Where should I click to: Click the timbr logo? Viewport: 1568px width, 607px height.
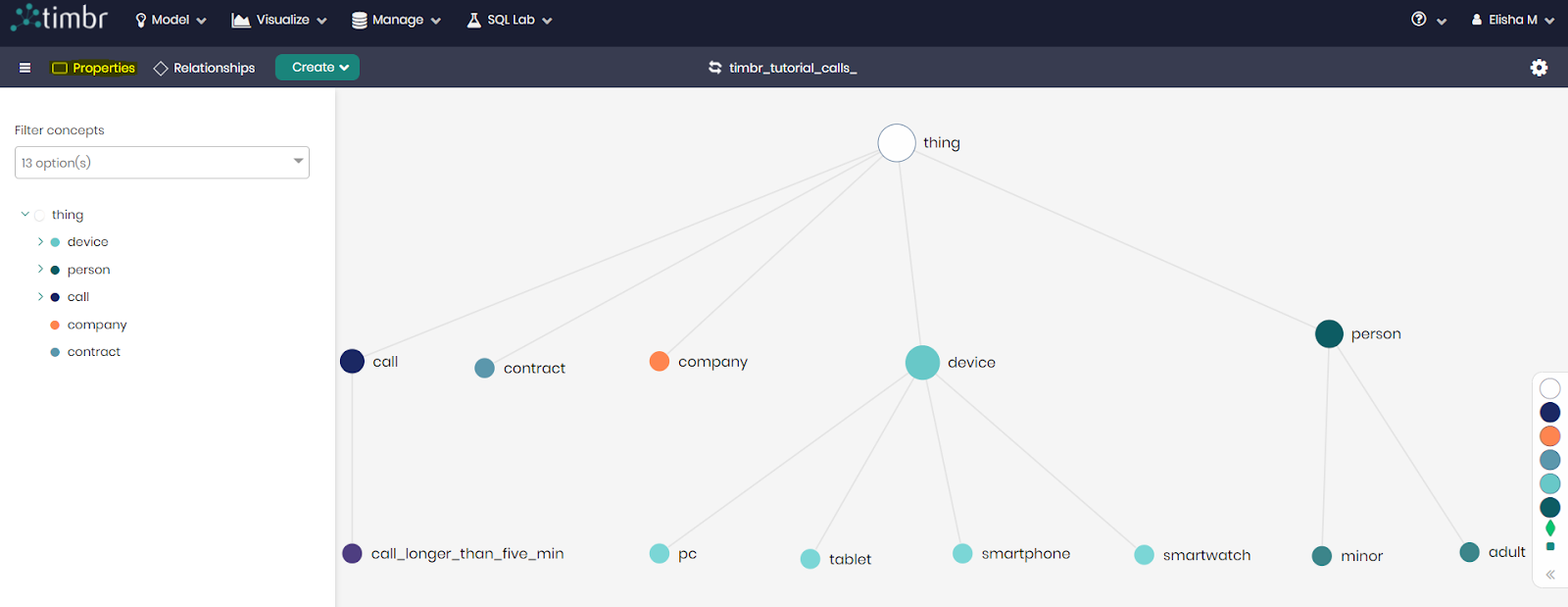click(x=60, y=18)
